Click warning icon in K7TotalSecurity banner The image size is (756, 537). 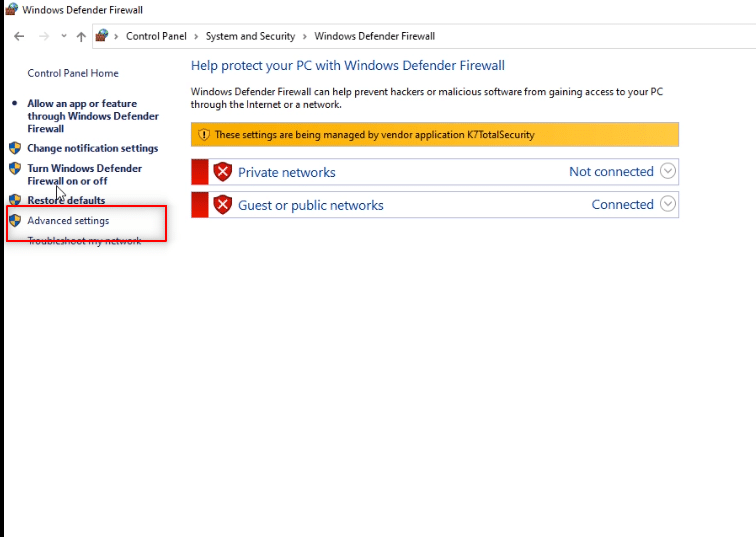click(204, 134)
